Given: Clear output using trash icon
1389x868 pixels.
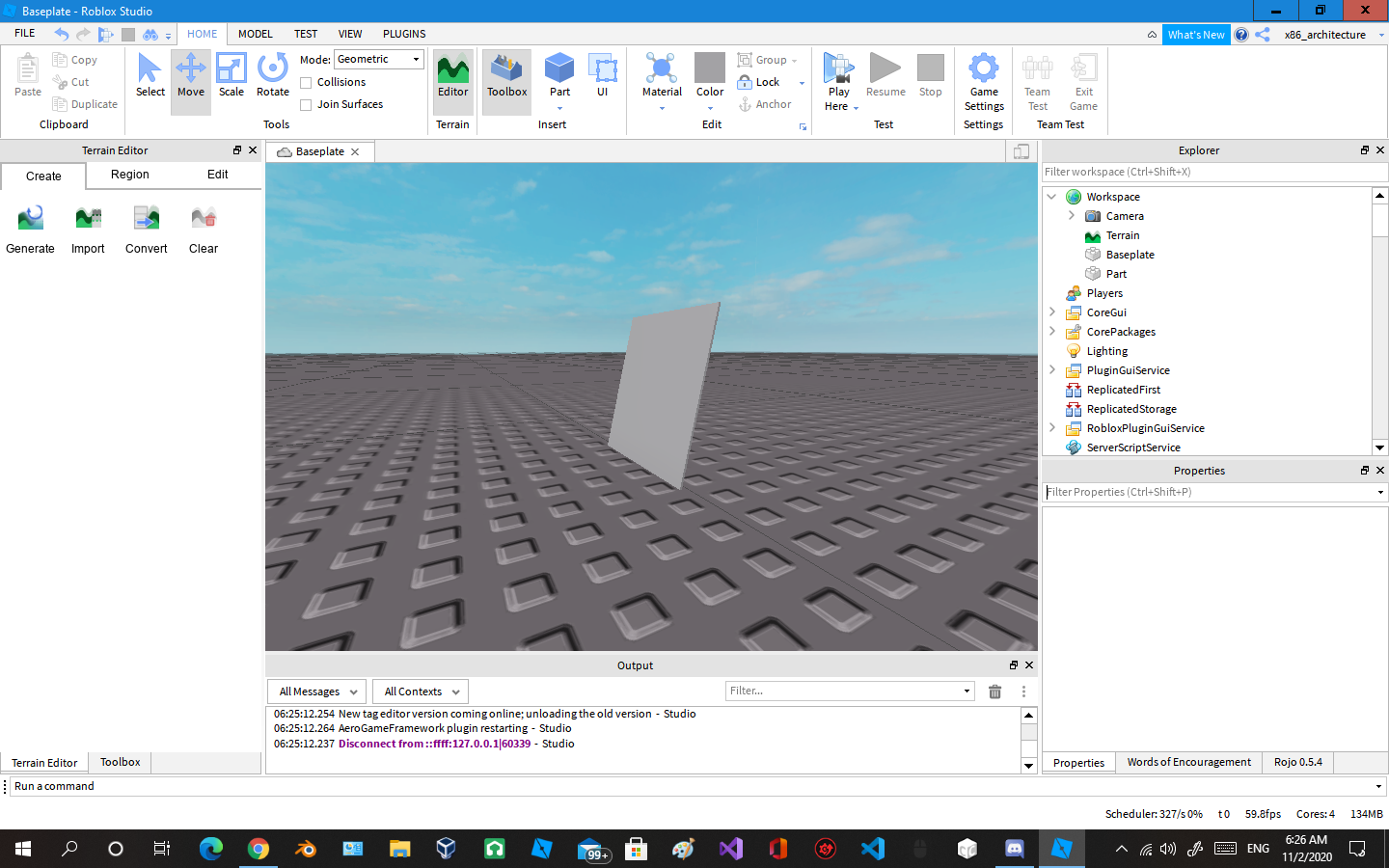Looking at the screenshot, I should tap(995, 692).
